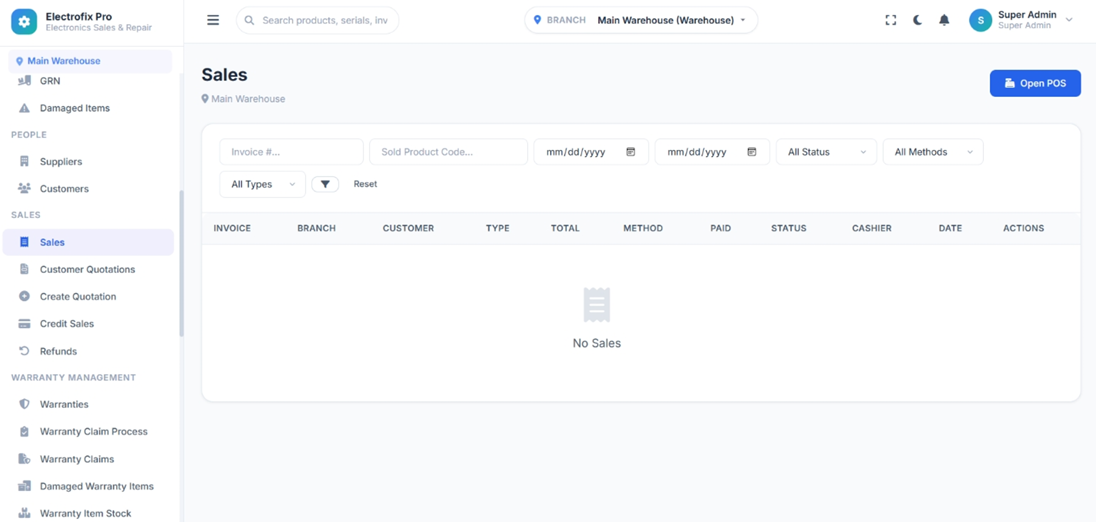Click the Electrofix Pro gear logo

(24, 21)
